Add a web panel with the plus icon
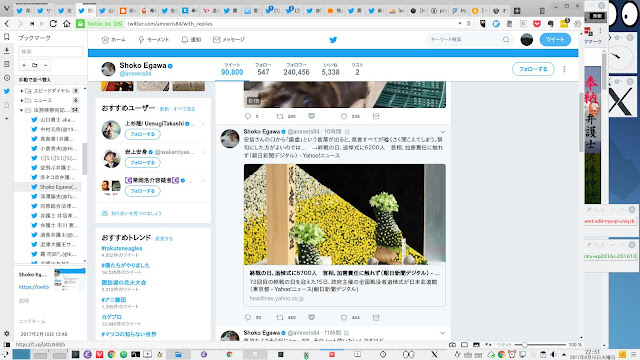The height and width of the screenshot is (360, 640). tap(7, 118)
